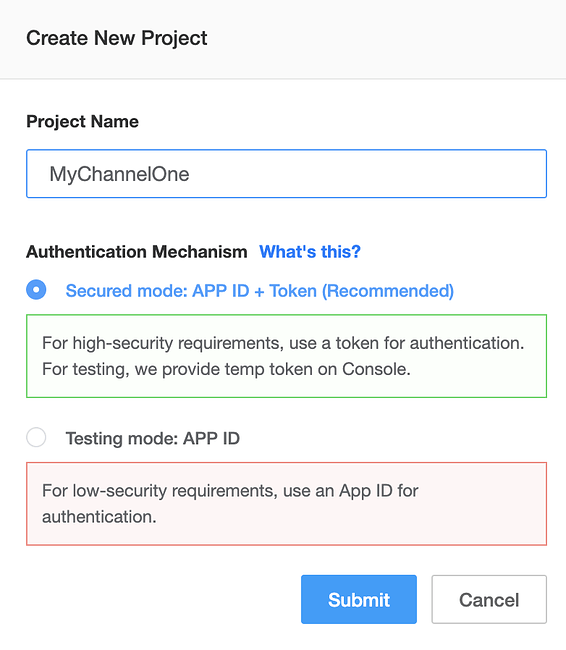
Task: Submit the new project form
Action: pos(359,599)
